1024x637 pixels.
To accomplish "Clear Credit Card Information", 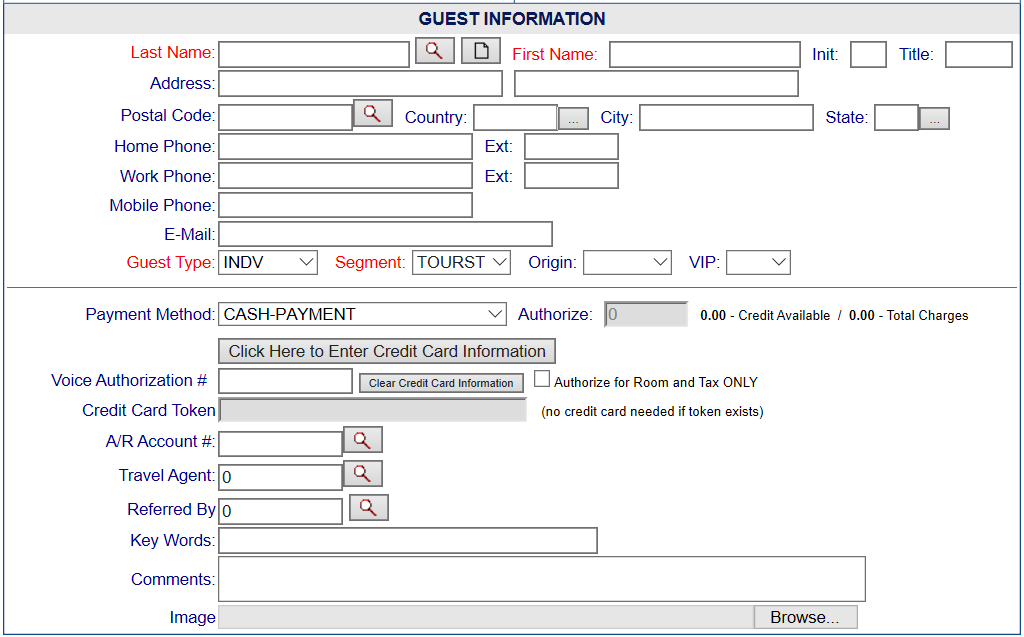I will pos(441,382).
